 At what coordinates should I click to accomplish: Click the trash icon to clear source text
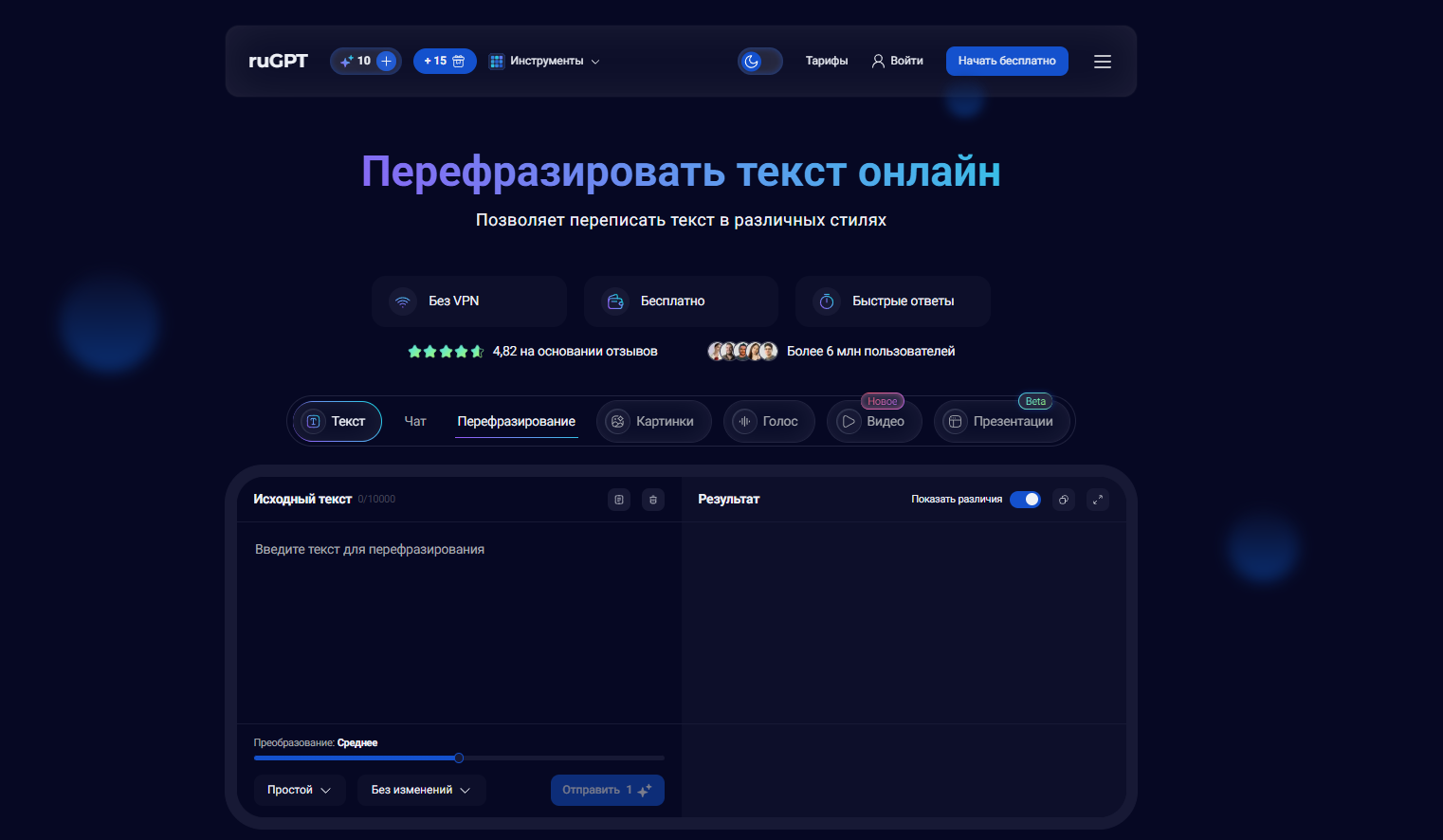click(x=653, y=500)
